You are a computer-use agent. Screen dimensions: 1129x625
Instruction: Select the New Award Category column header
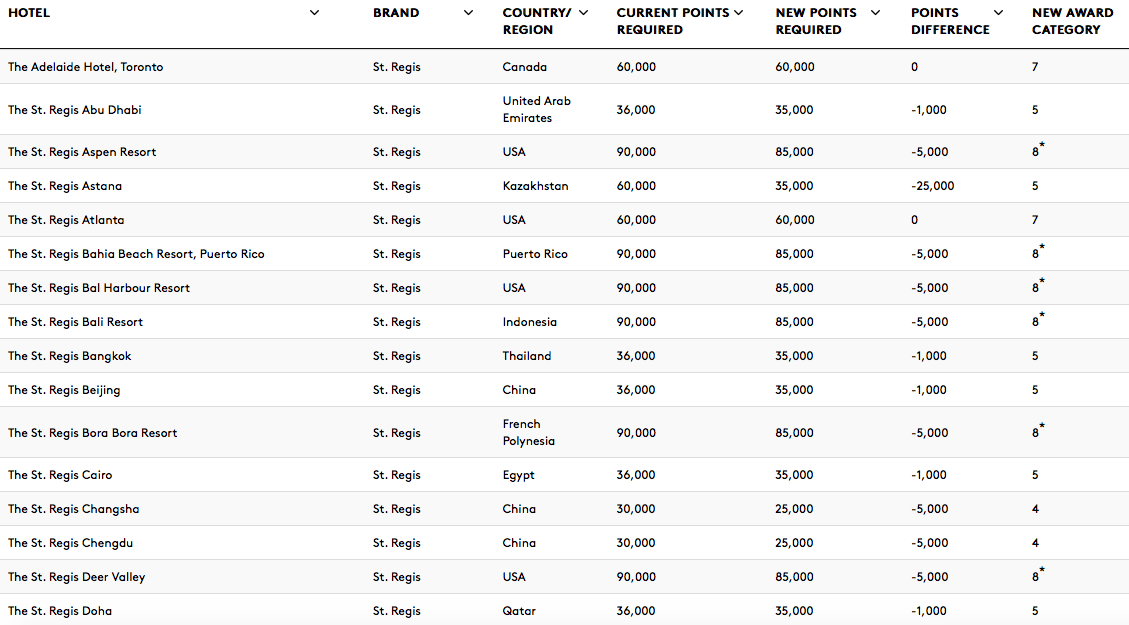1072,21
